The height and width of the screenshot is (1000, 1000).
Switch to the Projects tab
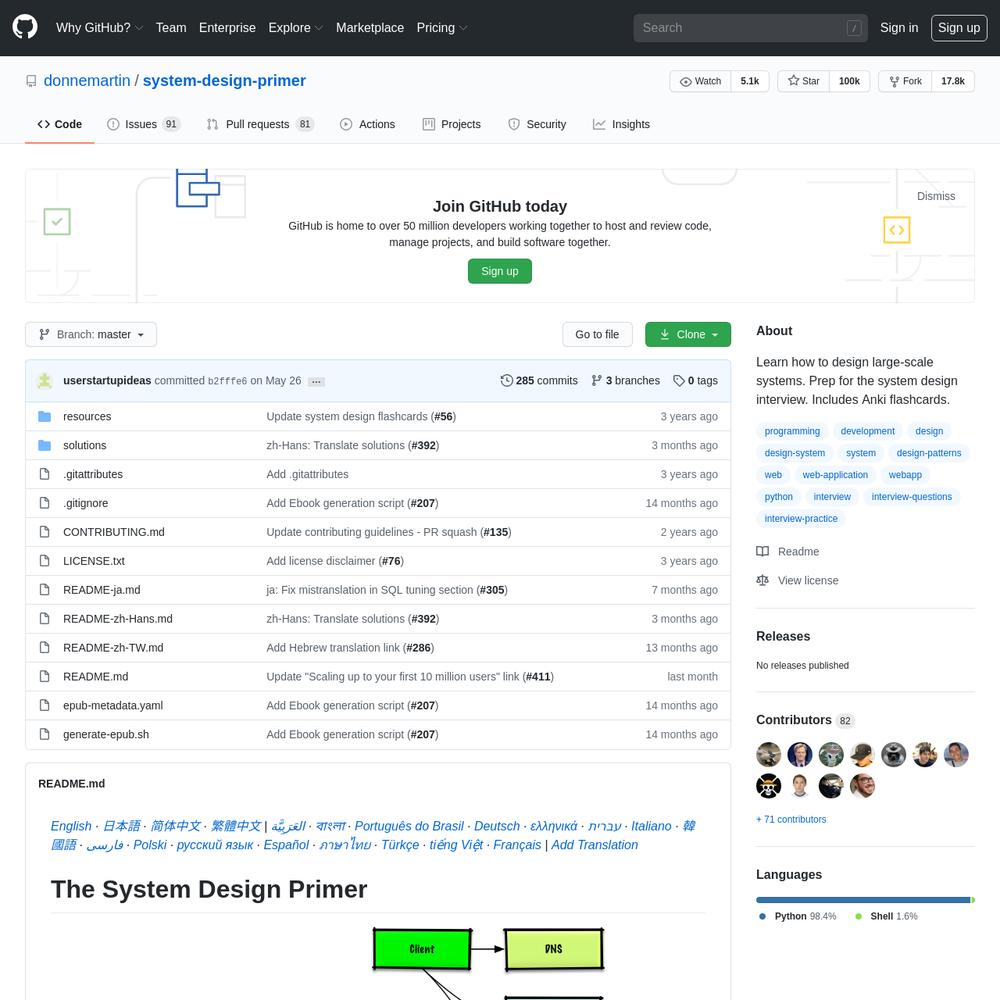(452, 124)
